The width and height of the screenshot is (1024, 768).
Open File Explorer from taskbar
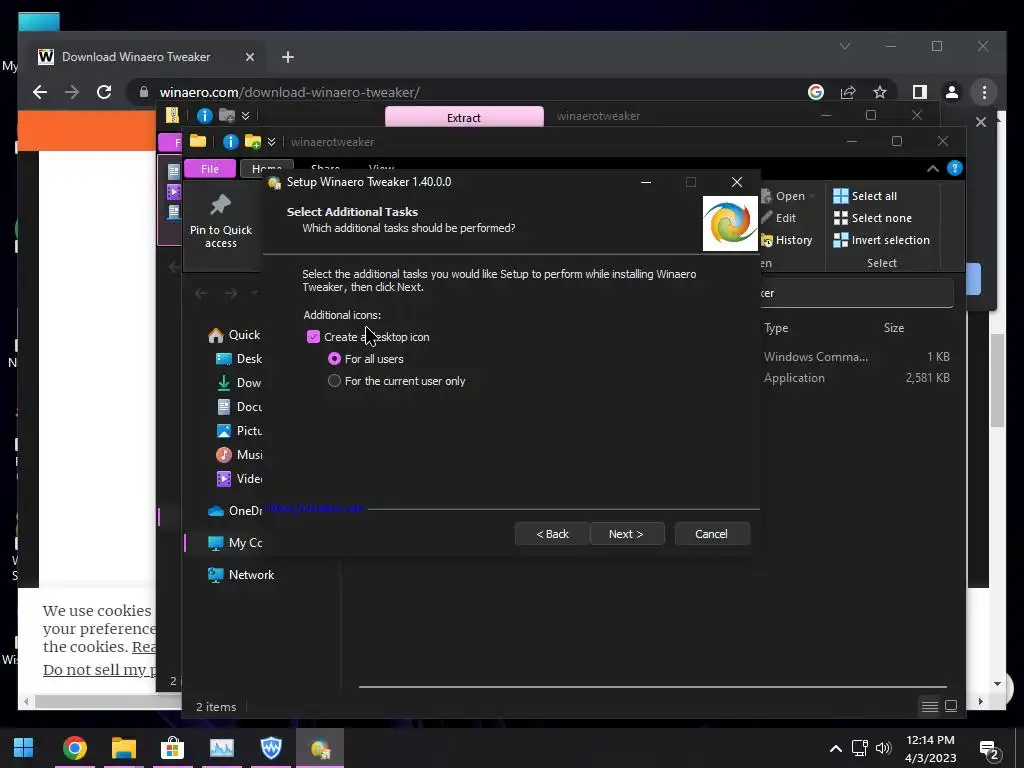(x=123, y=748)
